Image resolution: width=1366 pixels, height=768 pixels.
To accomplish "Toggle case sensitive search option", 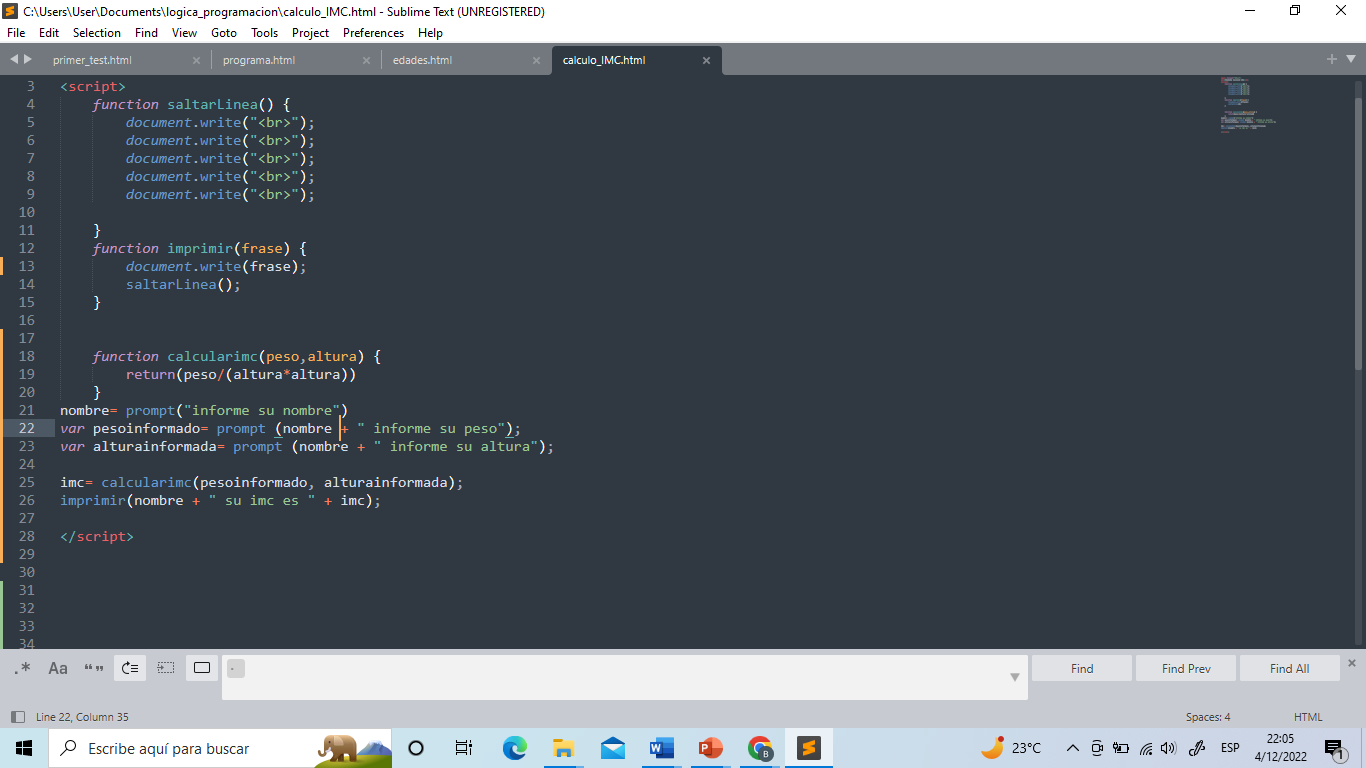I will pyautogui.click(x=58, y=668).
